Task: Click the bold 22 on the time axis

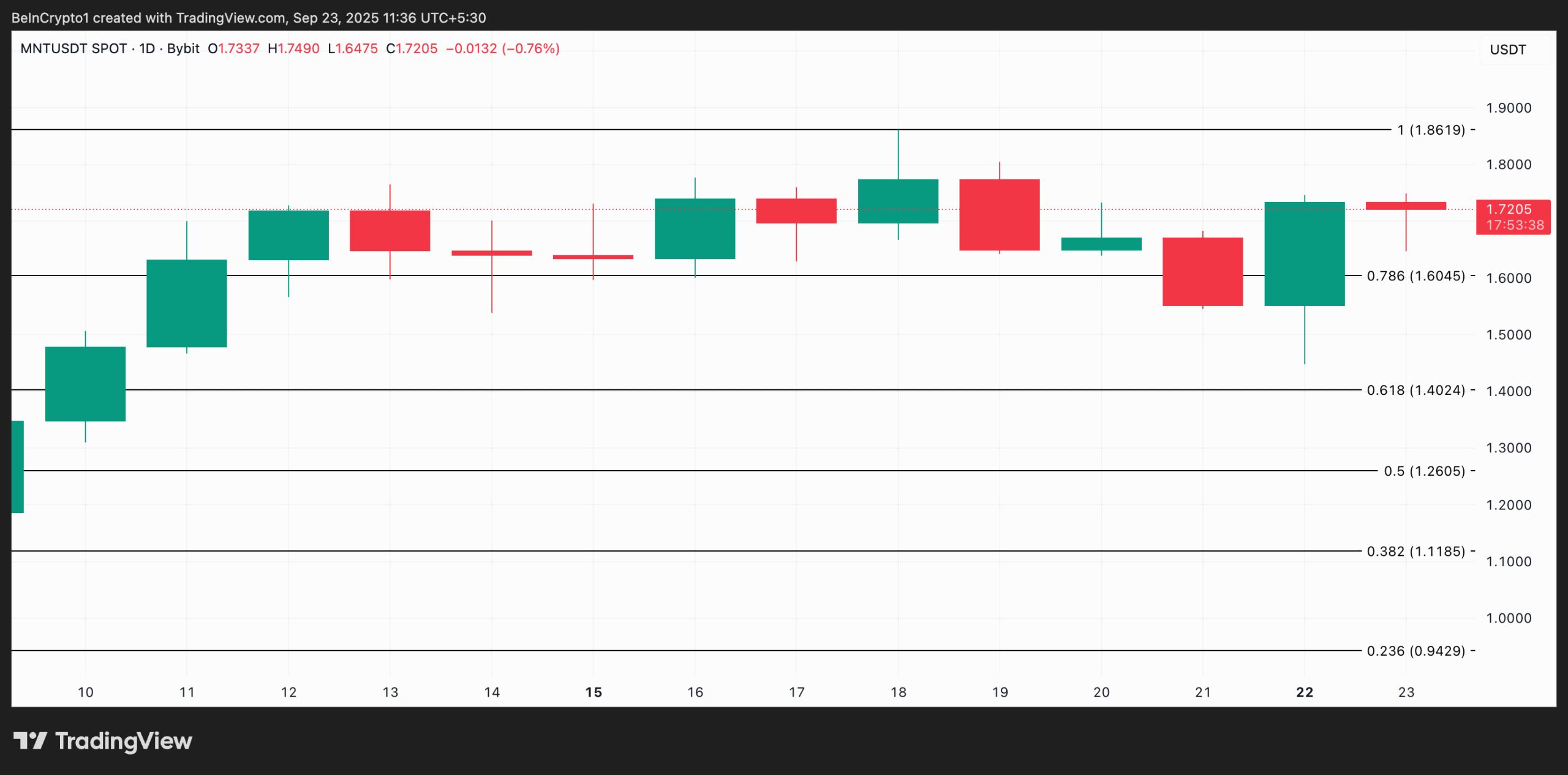Action: (1304, 693)
